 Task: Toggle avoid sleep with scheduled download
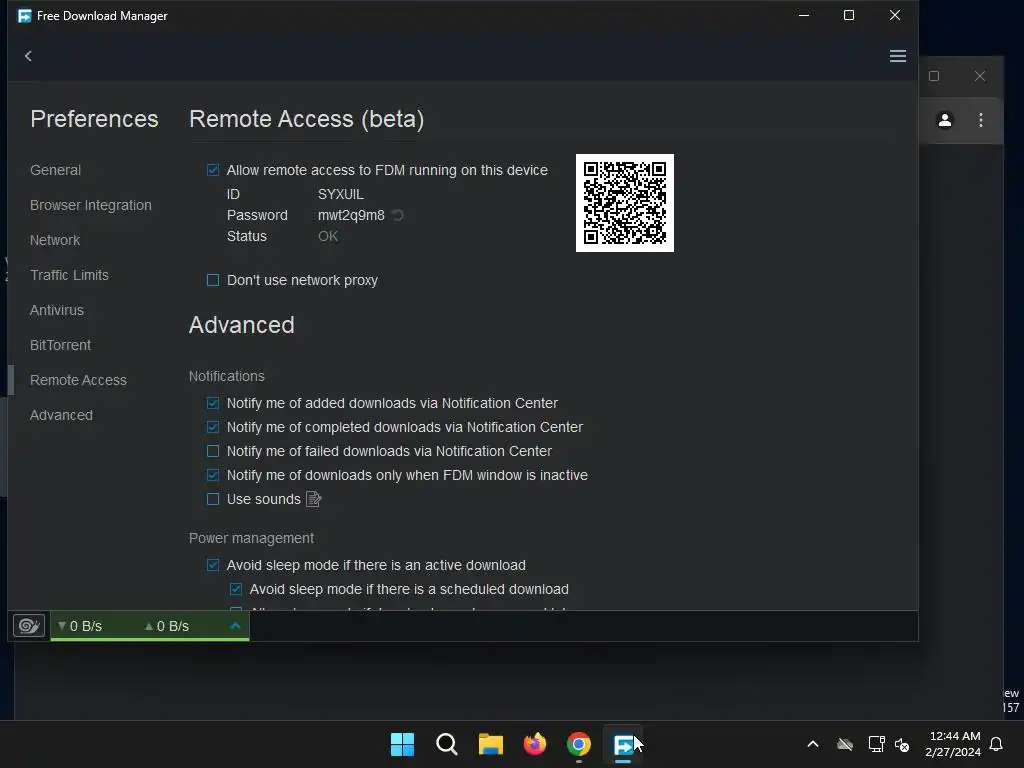pos(236,589)
